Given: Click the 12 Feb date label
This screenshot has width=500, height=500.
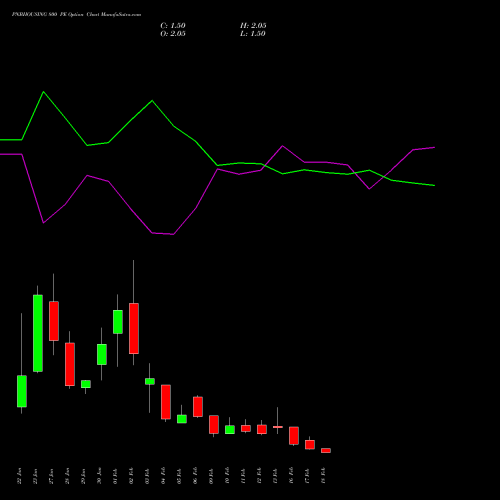Looking at the screenshot, I should click(259, 476).
